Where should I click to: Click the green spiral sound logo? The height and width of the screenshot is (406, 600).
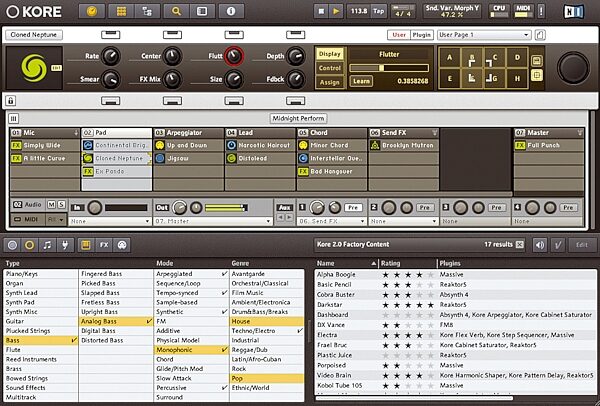click(x=34, y=68)
